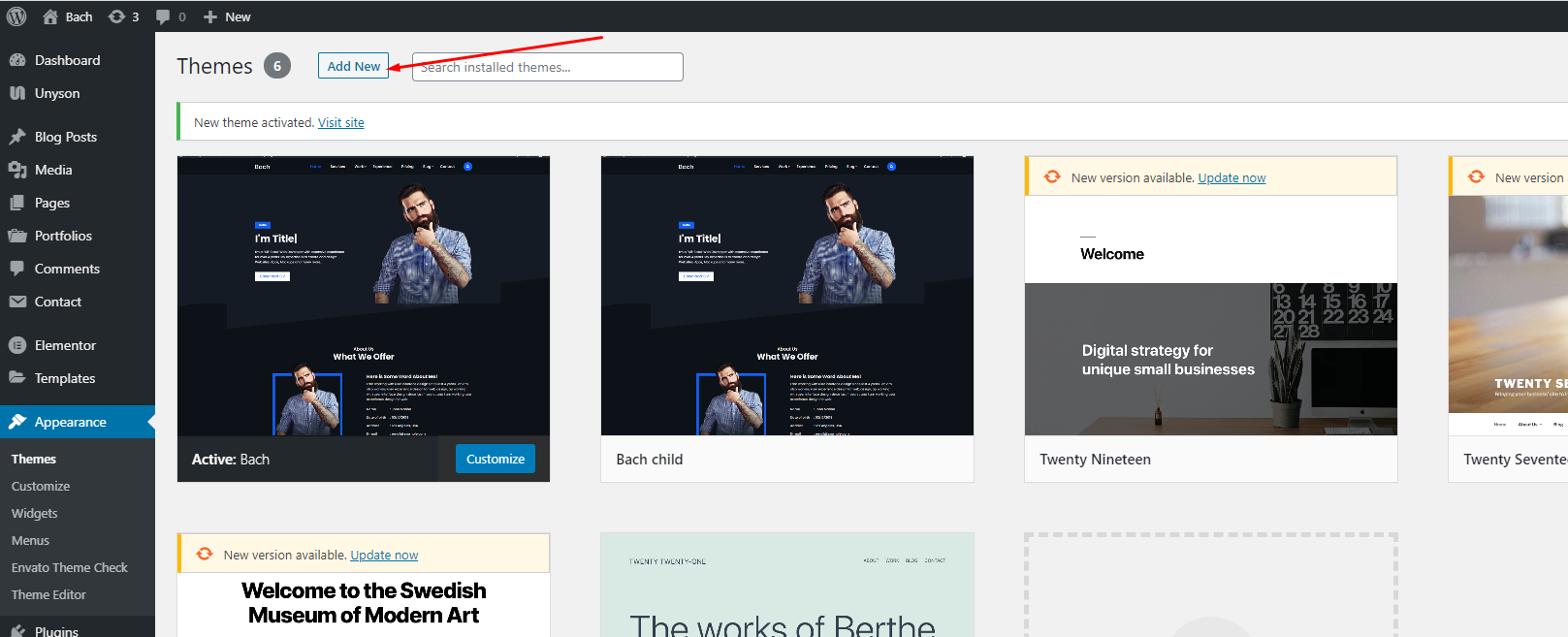Click the Comments sidebar icon
The image size is (1568, 637).
(x=17, y=269)
